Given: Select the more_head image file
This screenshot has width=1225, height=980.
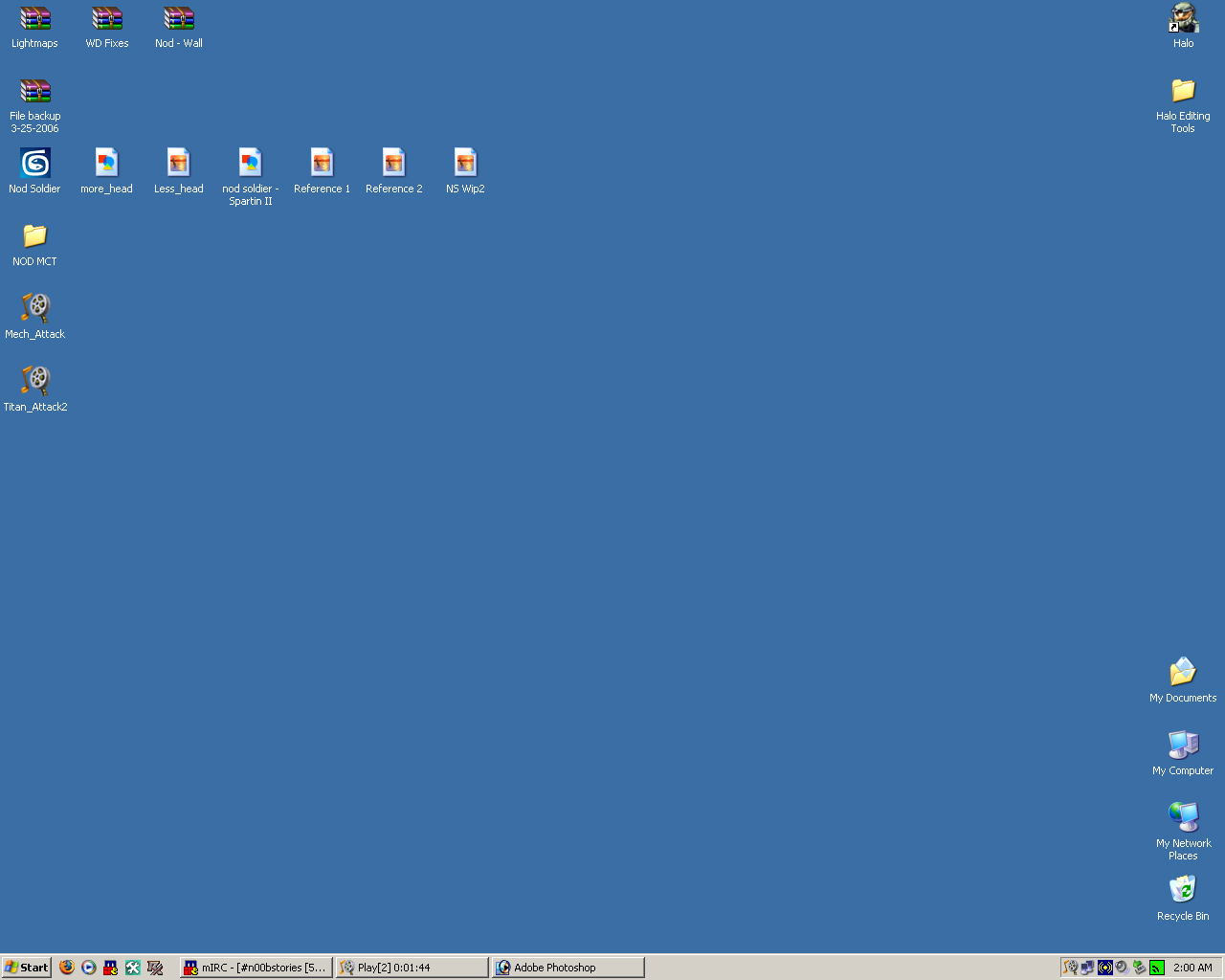Looking at the screenshot, I should 106,164.
